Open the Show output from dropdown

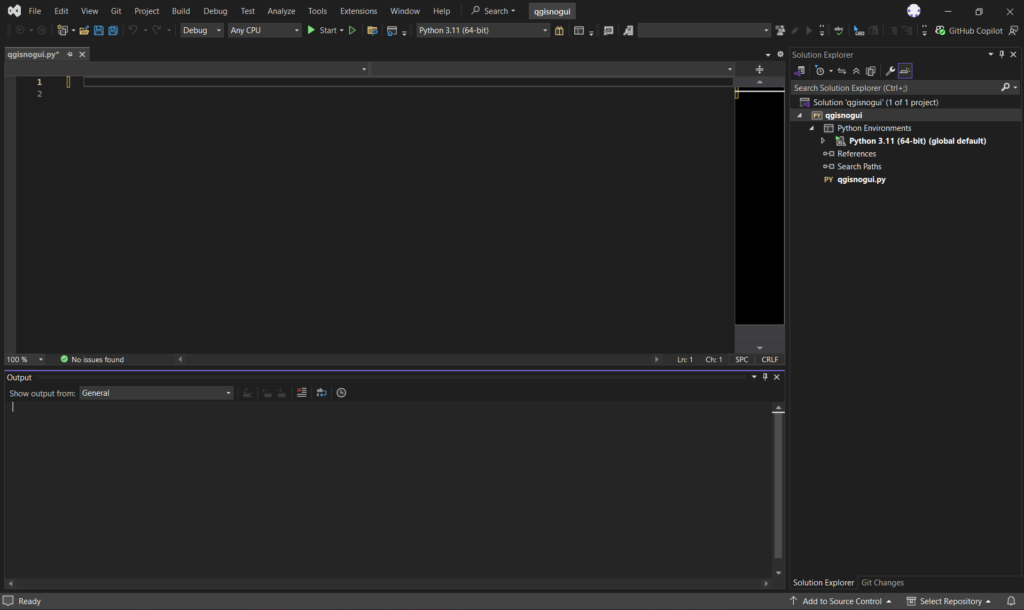(156, 393)
